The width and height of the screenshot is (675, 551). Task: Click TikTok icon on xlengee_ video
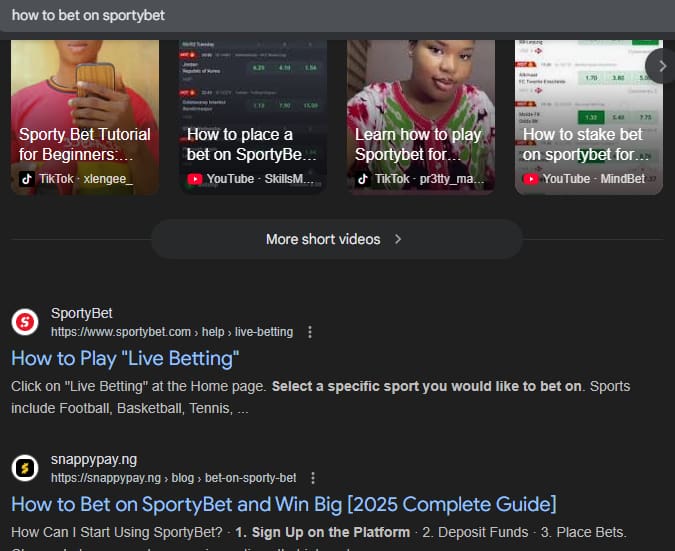27,179
